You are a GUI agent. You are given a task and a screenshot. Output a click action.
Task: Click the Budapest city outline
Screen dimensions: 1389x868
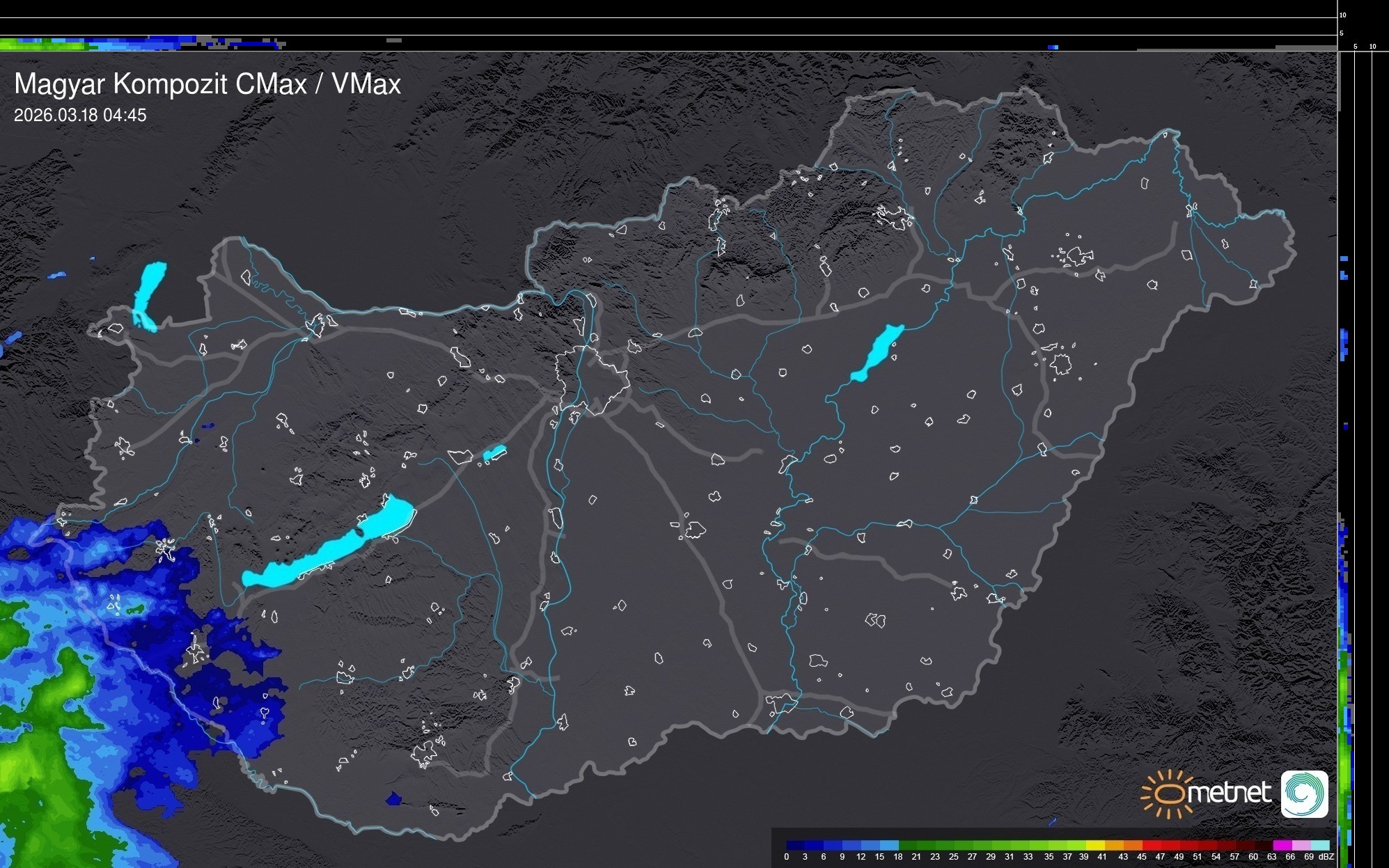click(x=592, y=379)
